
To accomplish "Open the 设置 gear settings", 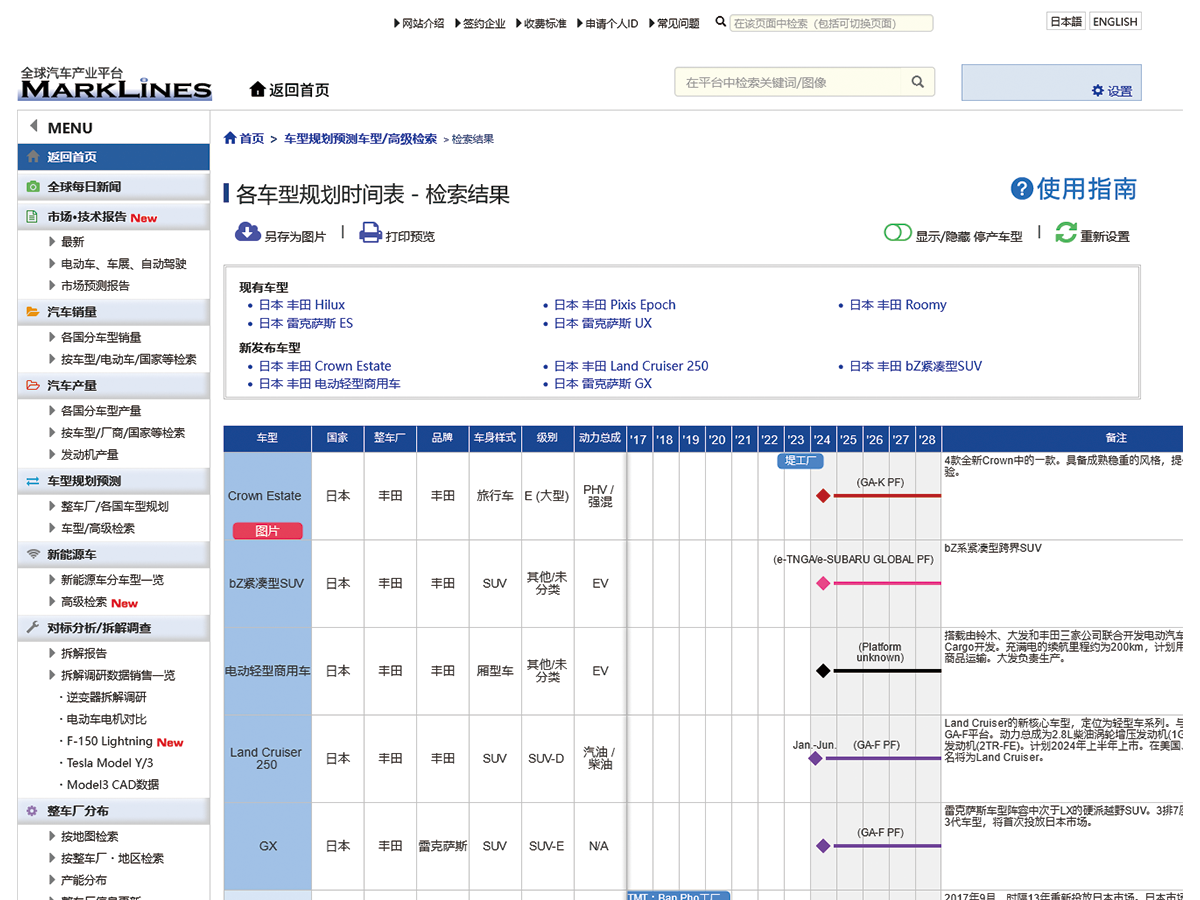I will click(1112, 91).
